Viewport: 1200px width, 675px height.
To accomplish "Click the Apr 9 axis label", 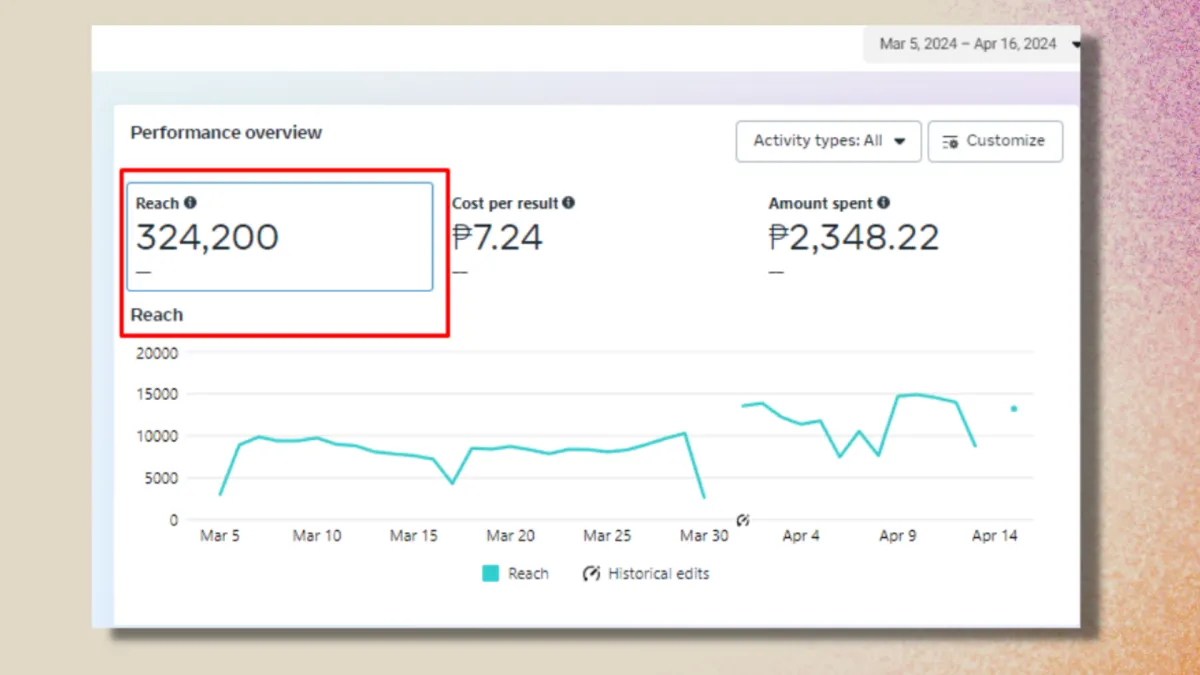I will click(898, 536).
